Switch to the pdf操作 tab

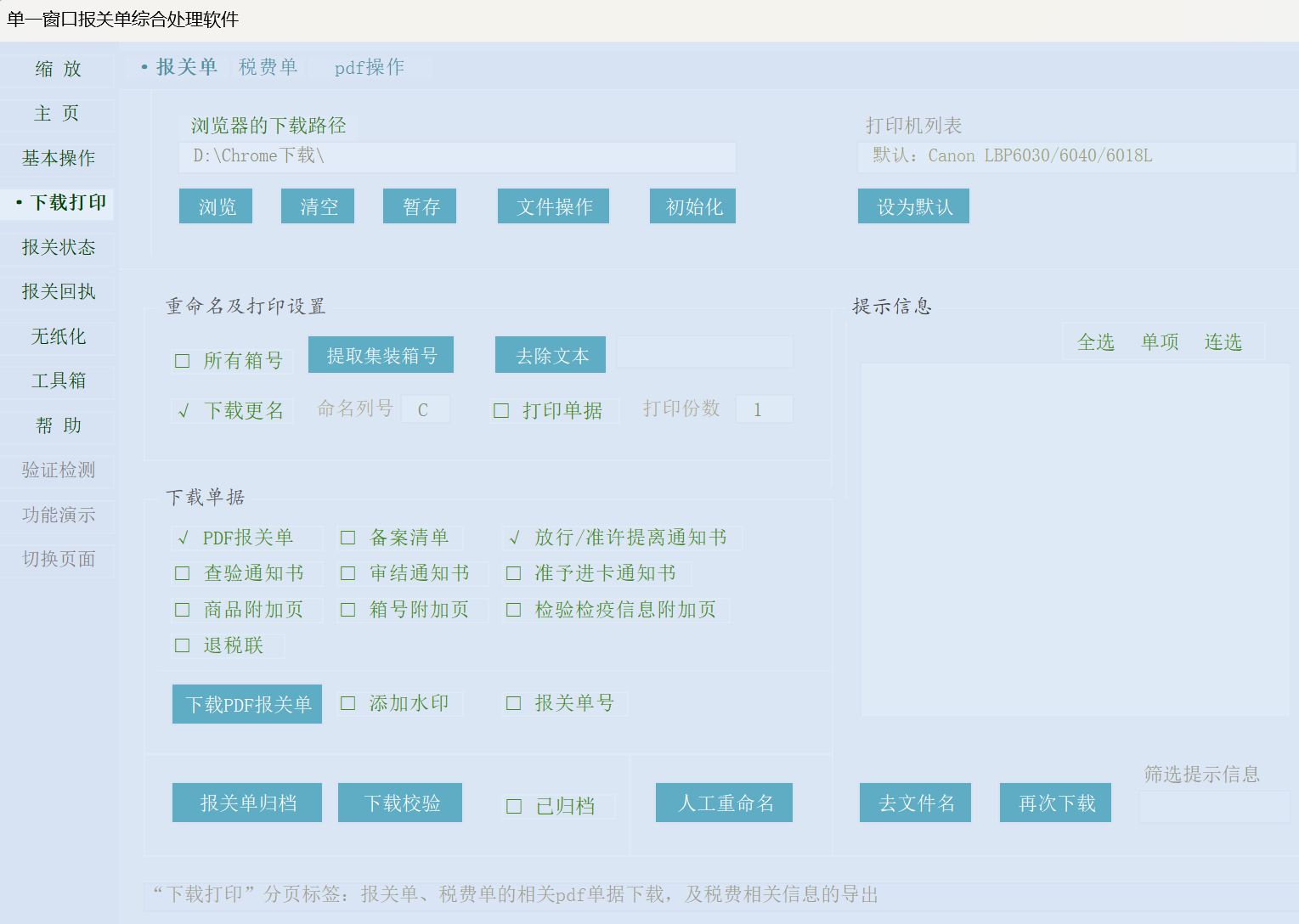[x=369, y=67]
